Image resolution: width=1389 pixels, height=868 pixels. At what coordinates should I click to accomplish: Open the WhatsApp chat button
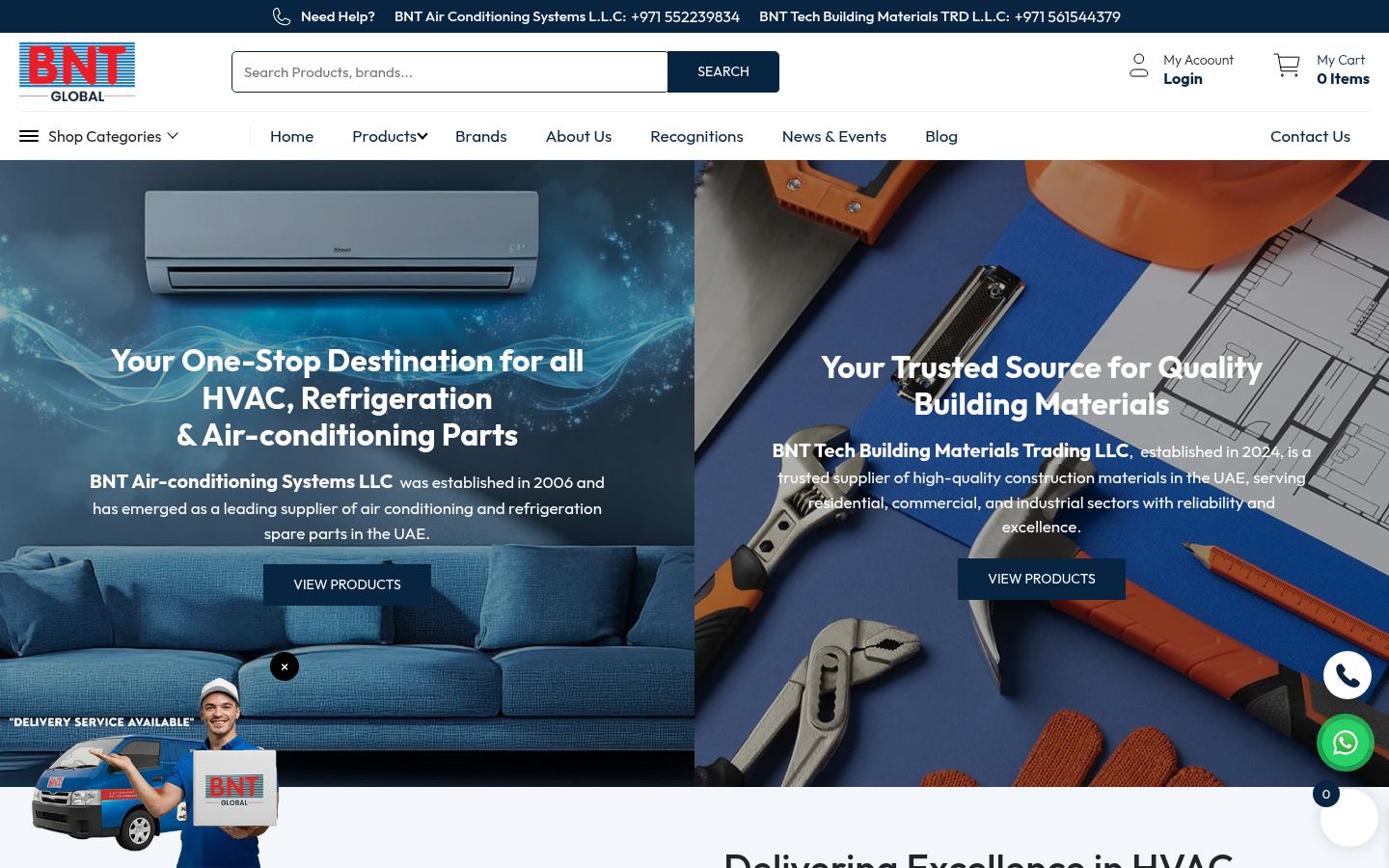tap(1346, 743)
